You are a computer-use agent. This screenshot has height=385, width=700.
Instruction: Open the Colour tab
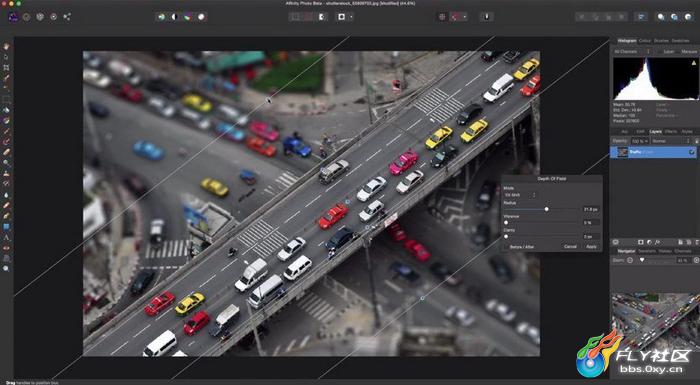click(x=645, y=41)
